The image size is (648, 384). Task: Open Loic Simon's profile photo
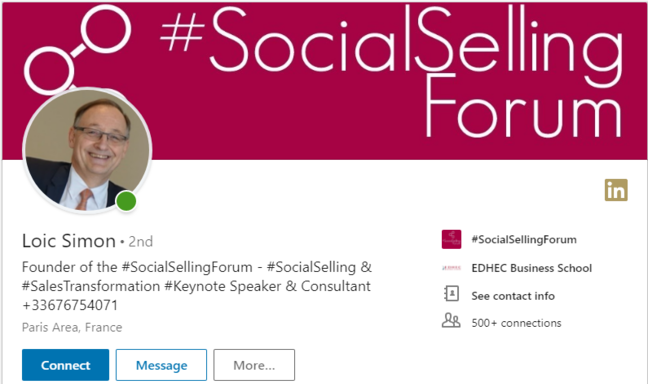point(87,150)
